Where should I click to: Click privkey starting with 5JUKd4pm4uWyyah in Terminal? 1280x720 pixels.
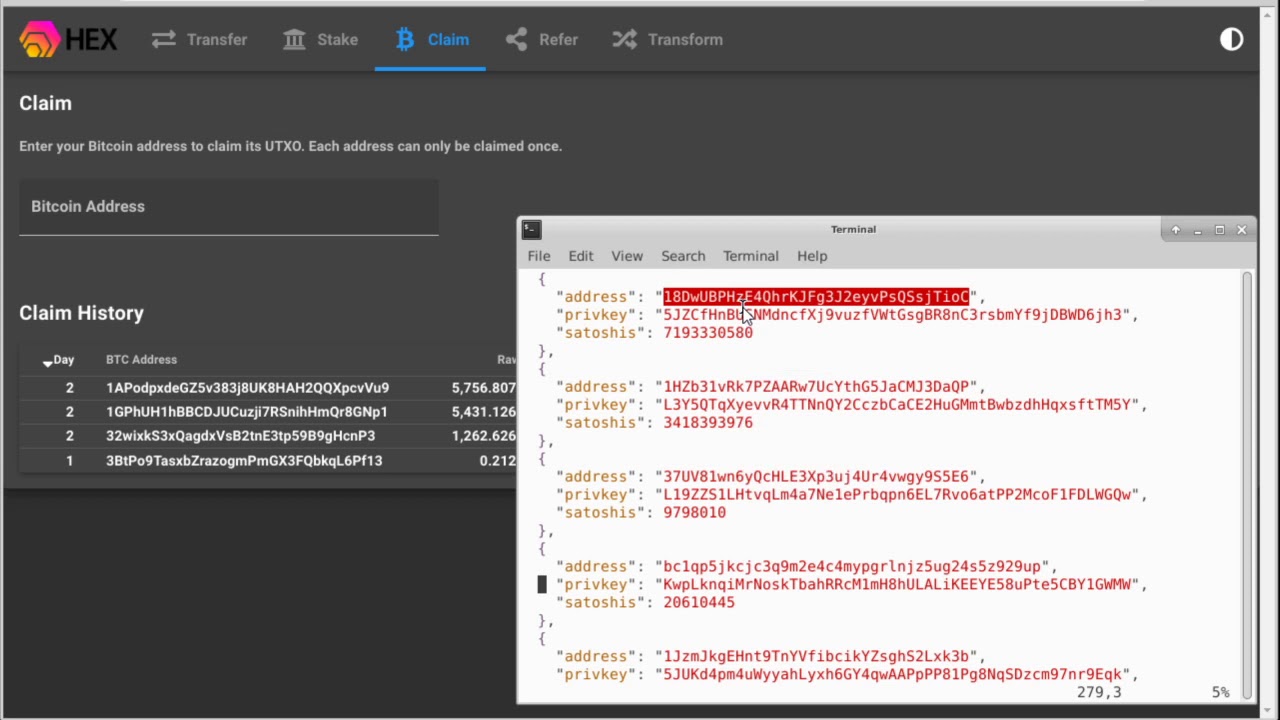point(893,675)
